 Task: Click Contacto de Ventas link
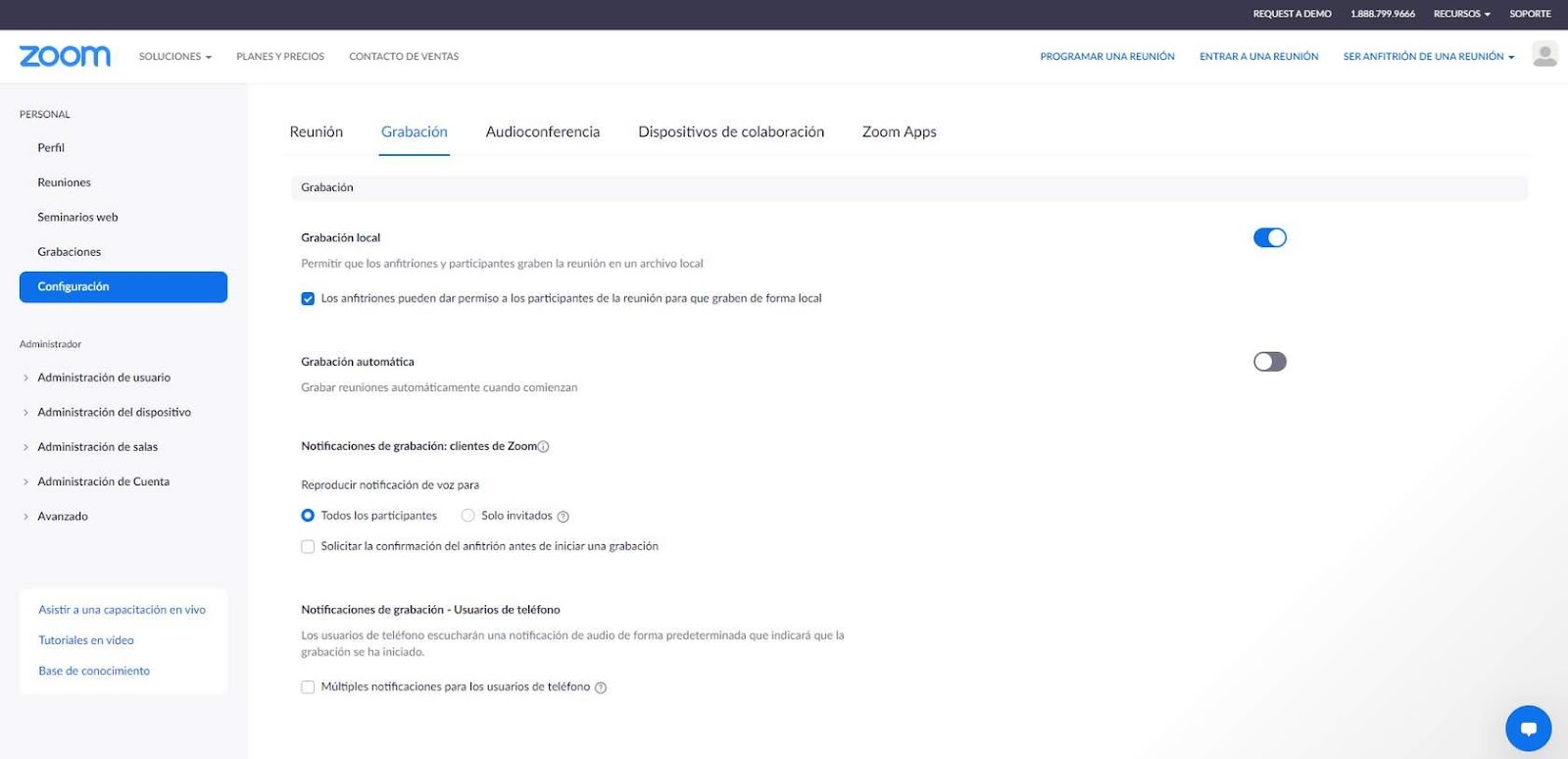[x=404, y=57]
